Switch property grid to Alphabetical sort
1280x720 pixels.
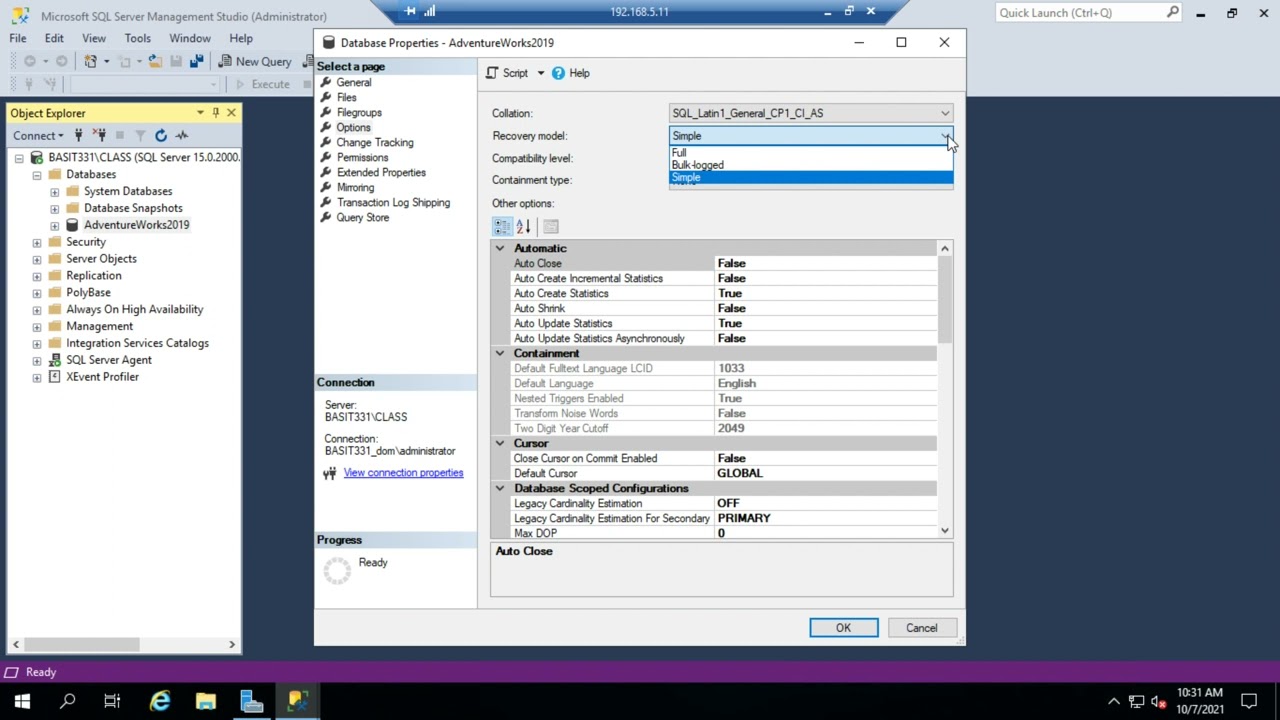click(523, 227)
